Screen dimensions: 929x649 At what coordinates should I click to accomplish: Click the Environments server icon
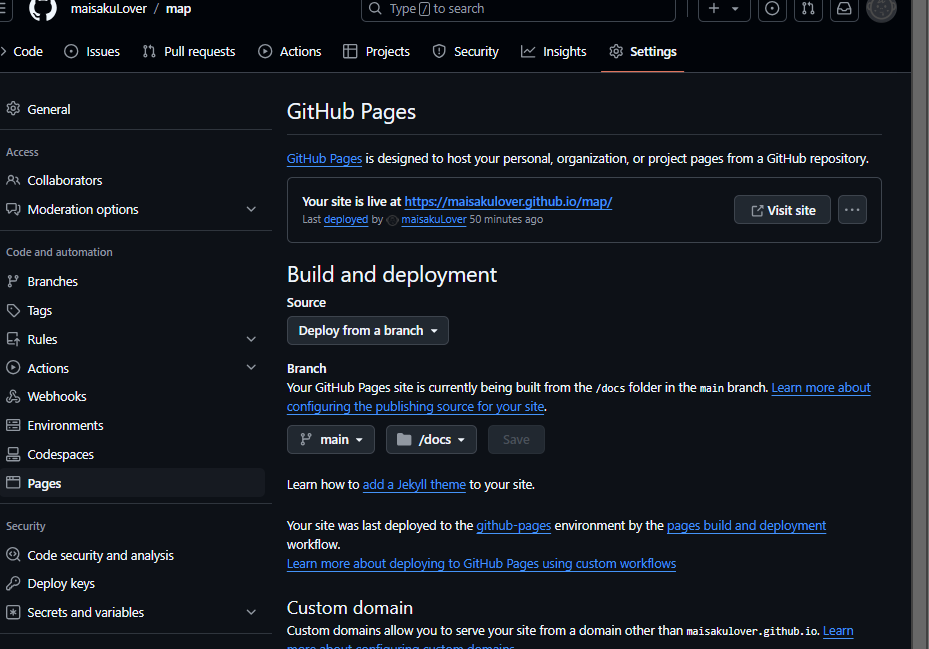pyautogui.click(x=13, y=425)
